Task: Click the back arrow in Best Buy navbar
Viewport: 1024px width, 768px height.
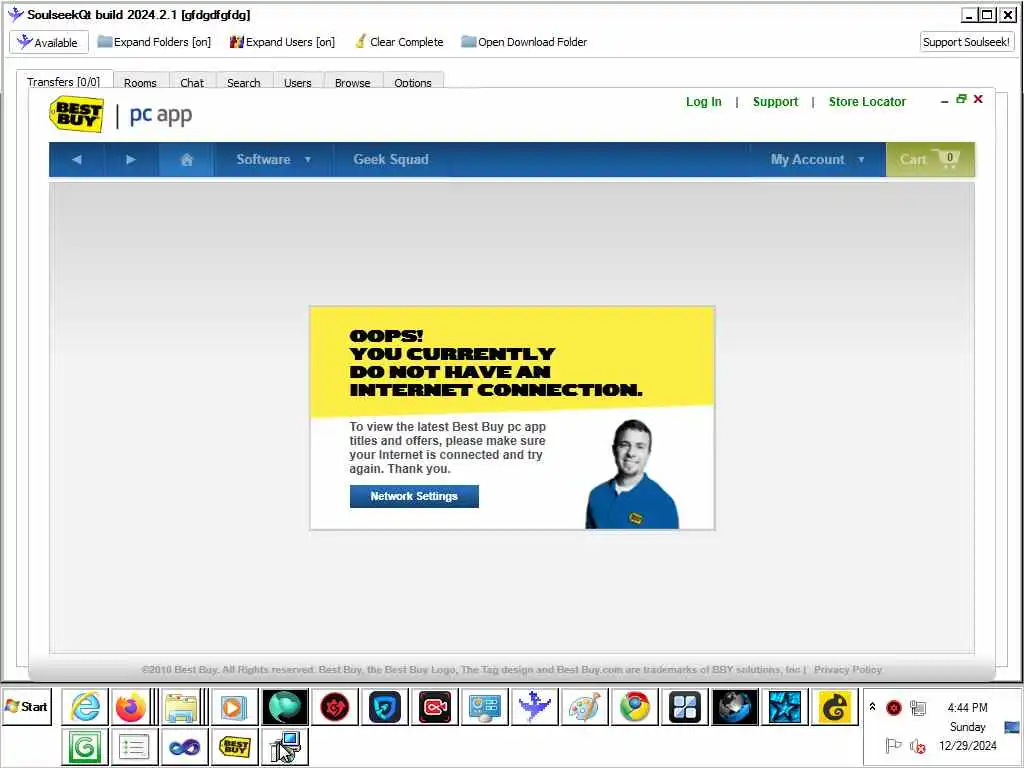Action: tap(77, 159)
